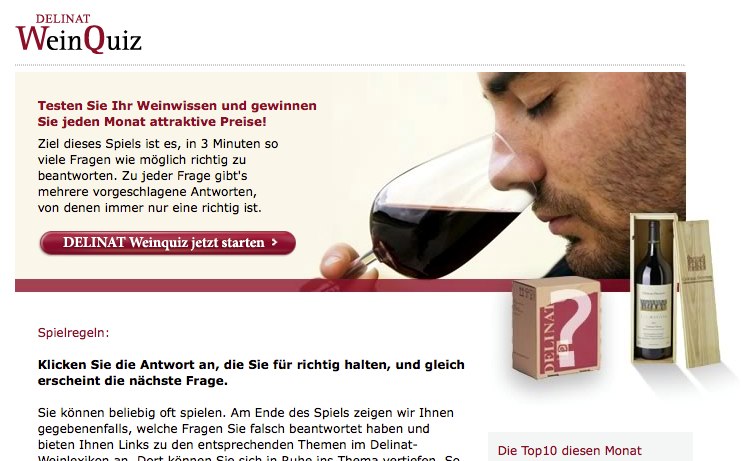Open the Die Top10 diesen Monat panel
The image size is (742, 461).
coord(570,451)
